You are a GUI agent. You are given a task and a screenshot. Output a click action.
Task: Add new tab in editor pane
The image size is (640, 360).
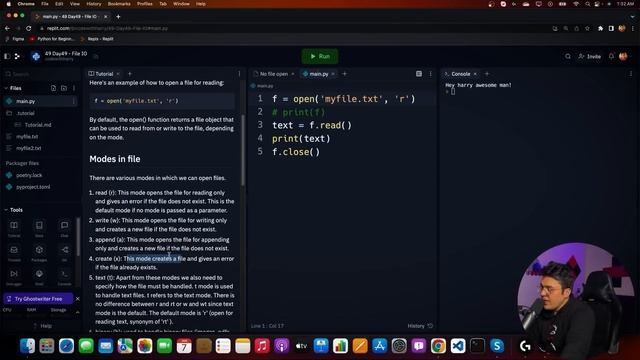[344, 74]
